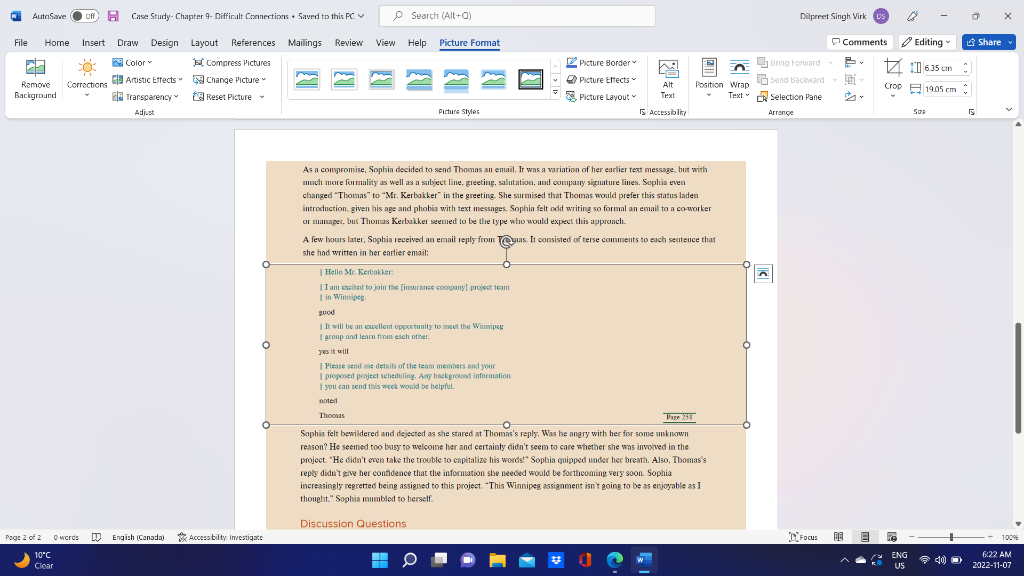Open Comments pane
The width and height of the screenshot is (1024, 576).
point(859,42)
